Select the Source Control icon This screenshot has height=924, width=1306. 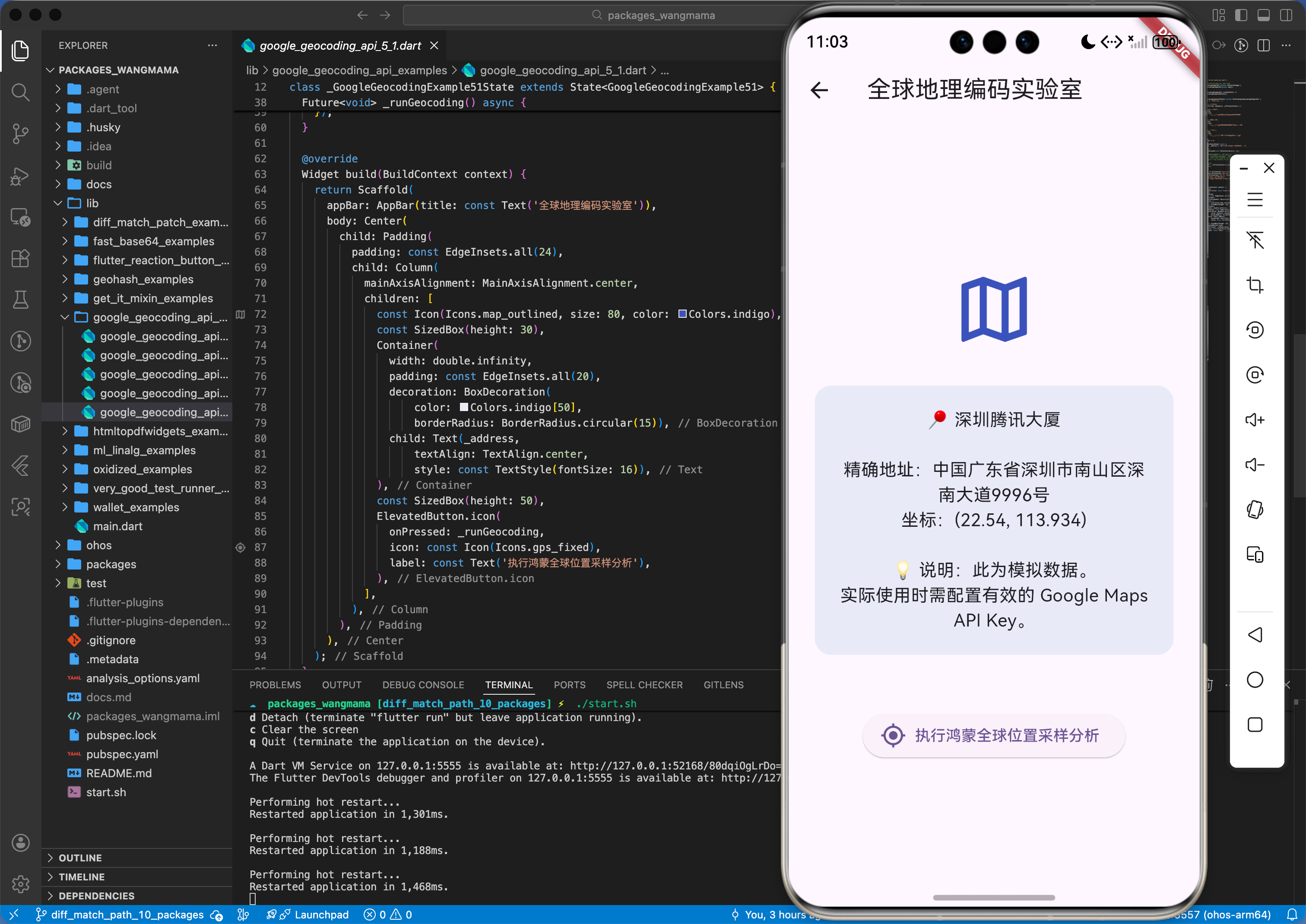click(20, 134)
